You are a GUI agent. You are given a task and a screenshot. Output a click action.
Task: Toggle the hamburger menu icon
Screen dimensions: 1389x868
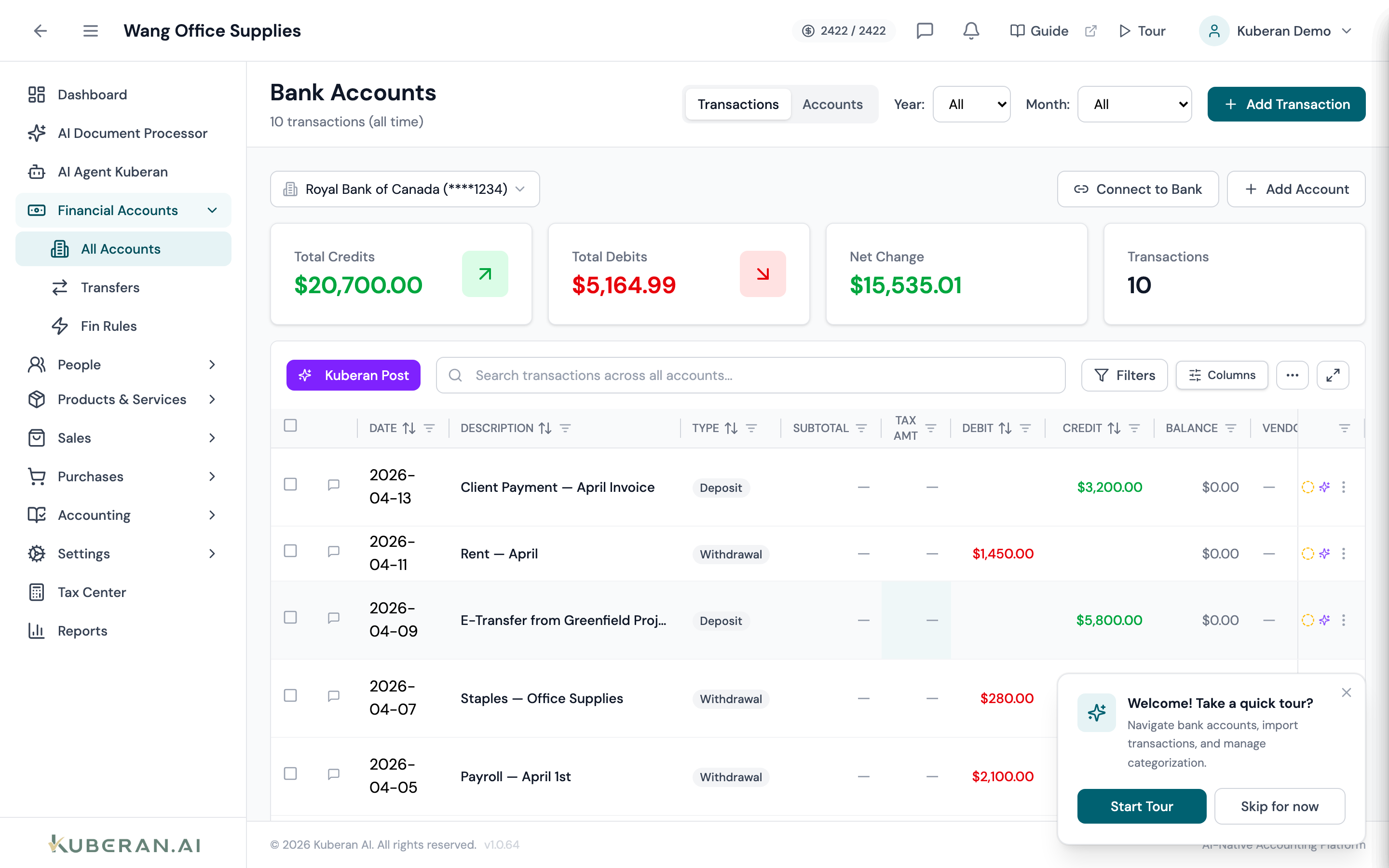click(90, 31)
